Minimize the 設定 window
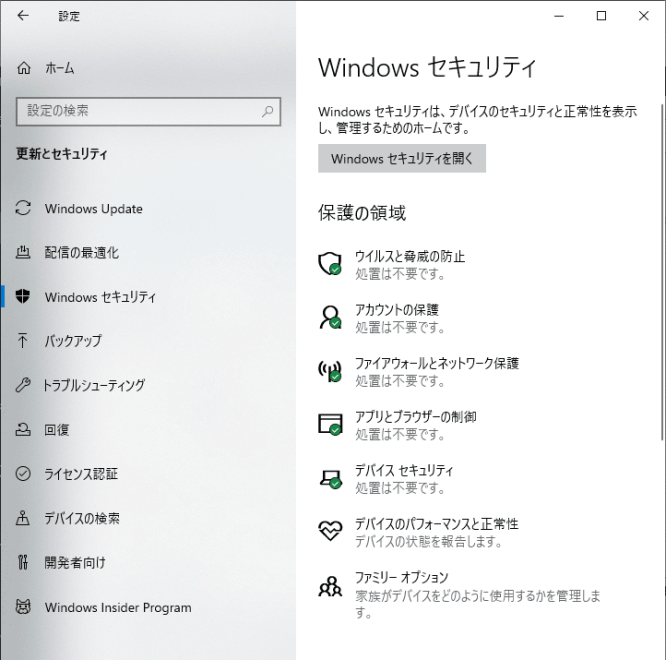 pyautogui.click(x=559, y=16)
